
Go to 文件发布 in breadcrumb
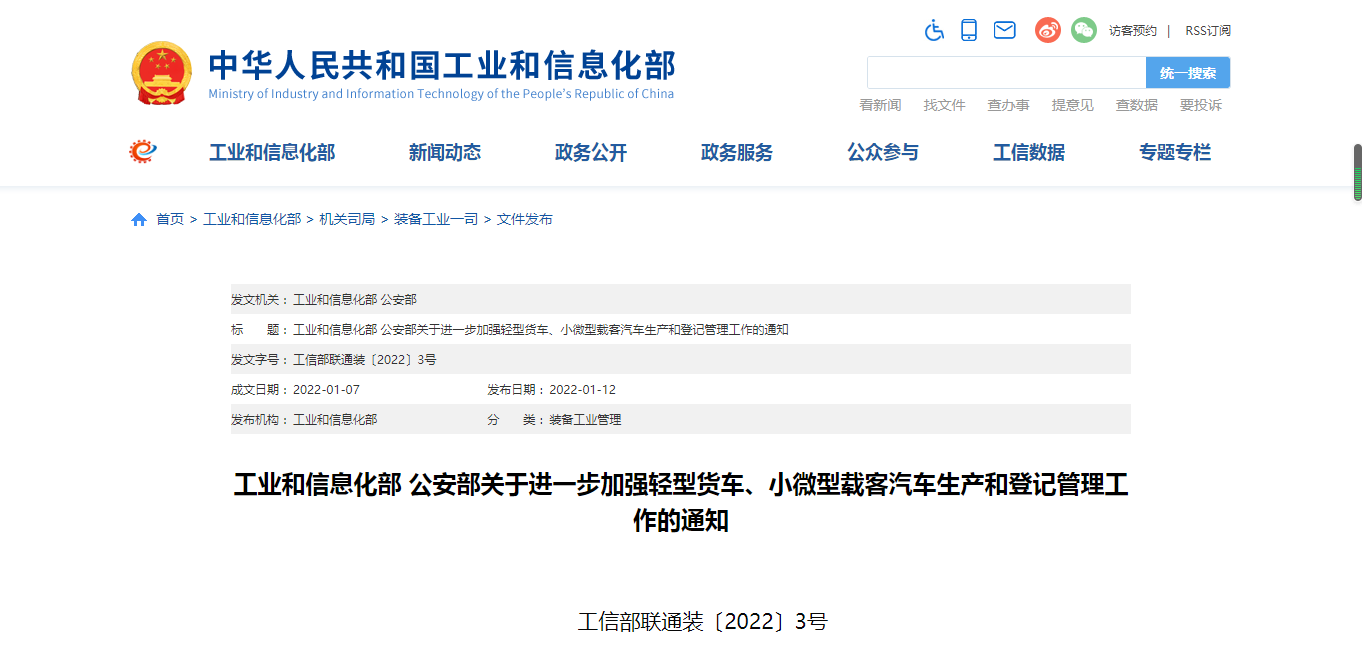click(x=525, y=219)
